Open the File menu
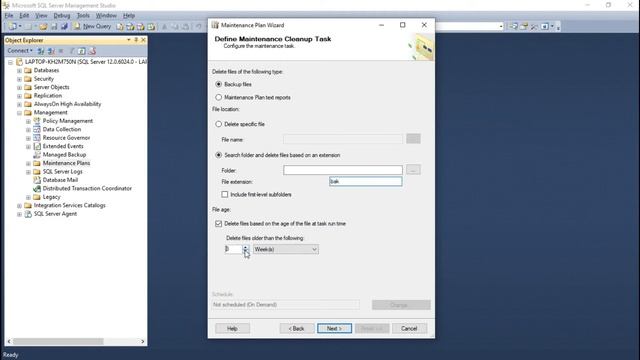The image size is (640, 360). point(9,16)
